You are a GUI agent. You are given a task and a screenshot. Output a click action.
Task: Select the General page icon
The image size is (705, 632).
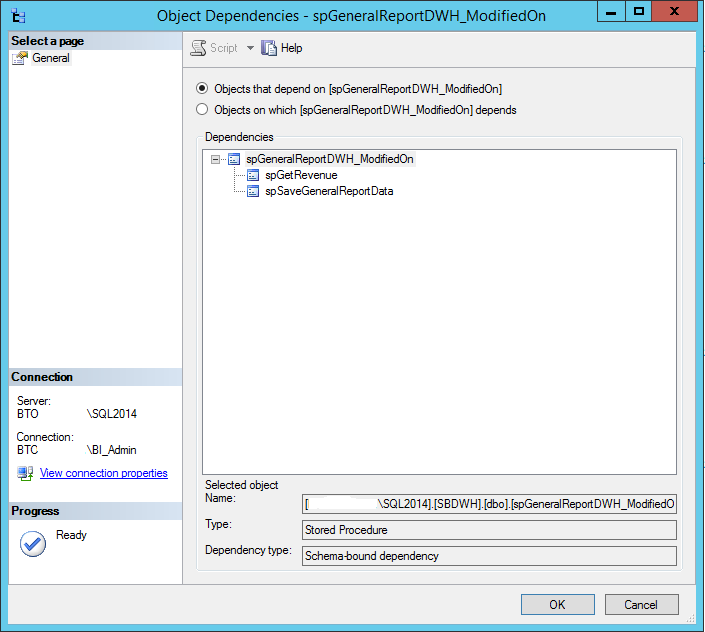20,58
